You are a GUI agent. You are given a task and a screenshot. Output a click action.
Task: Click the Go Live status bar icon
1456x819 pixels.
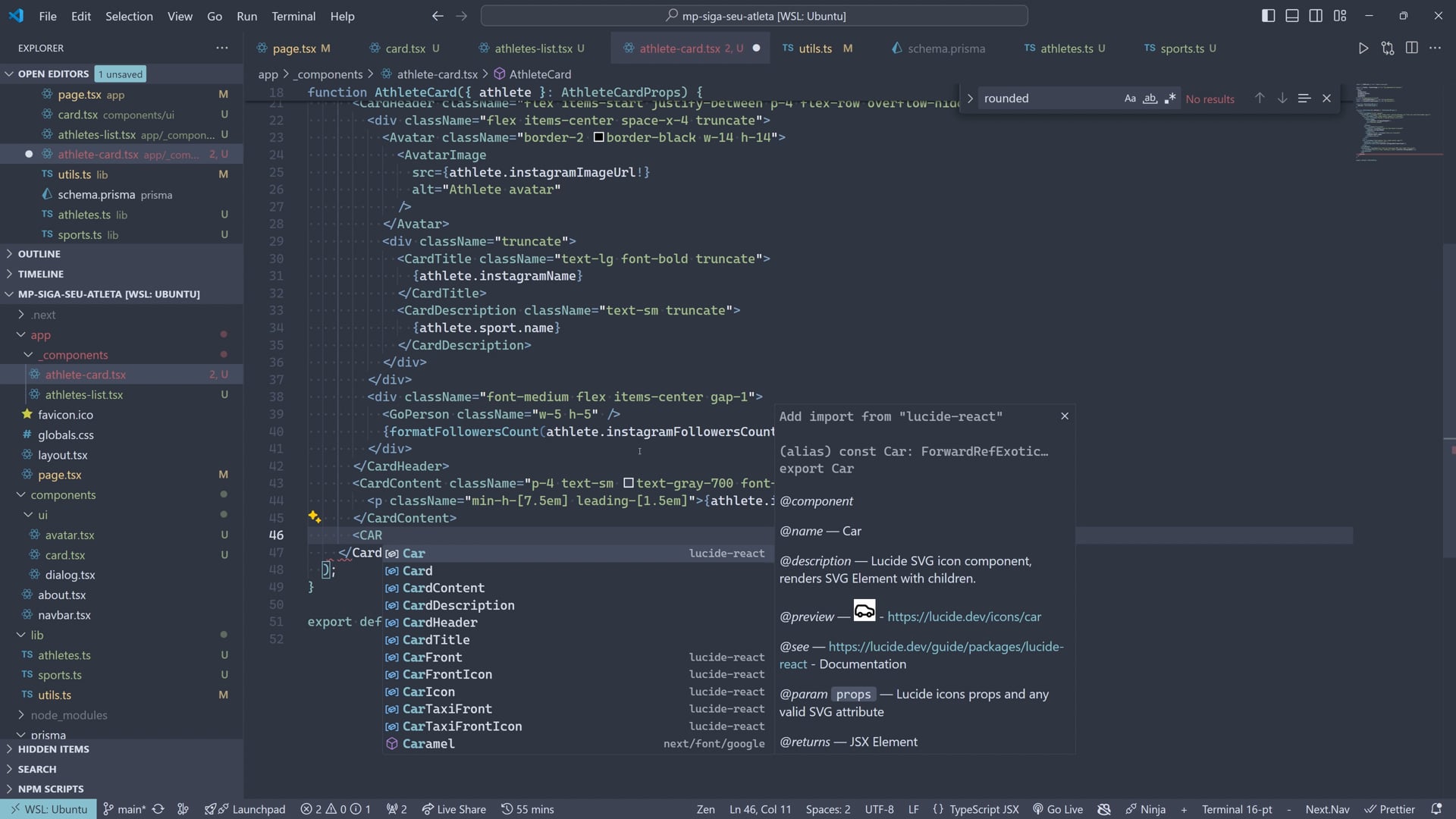1058,809
